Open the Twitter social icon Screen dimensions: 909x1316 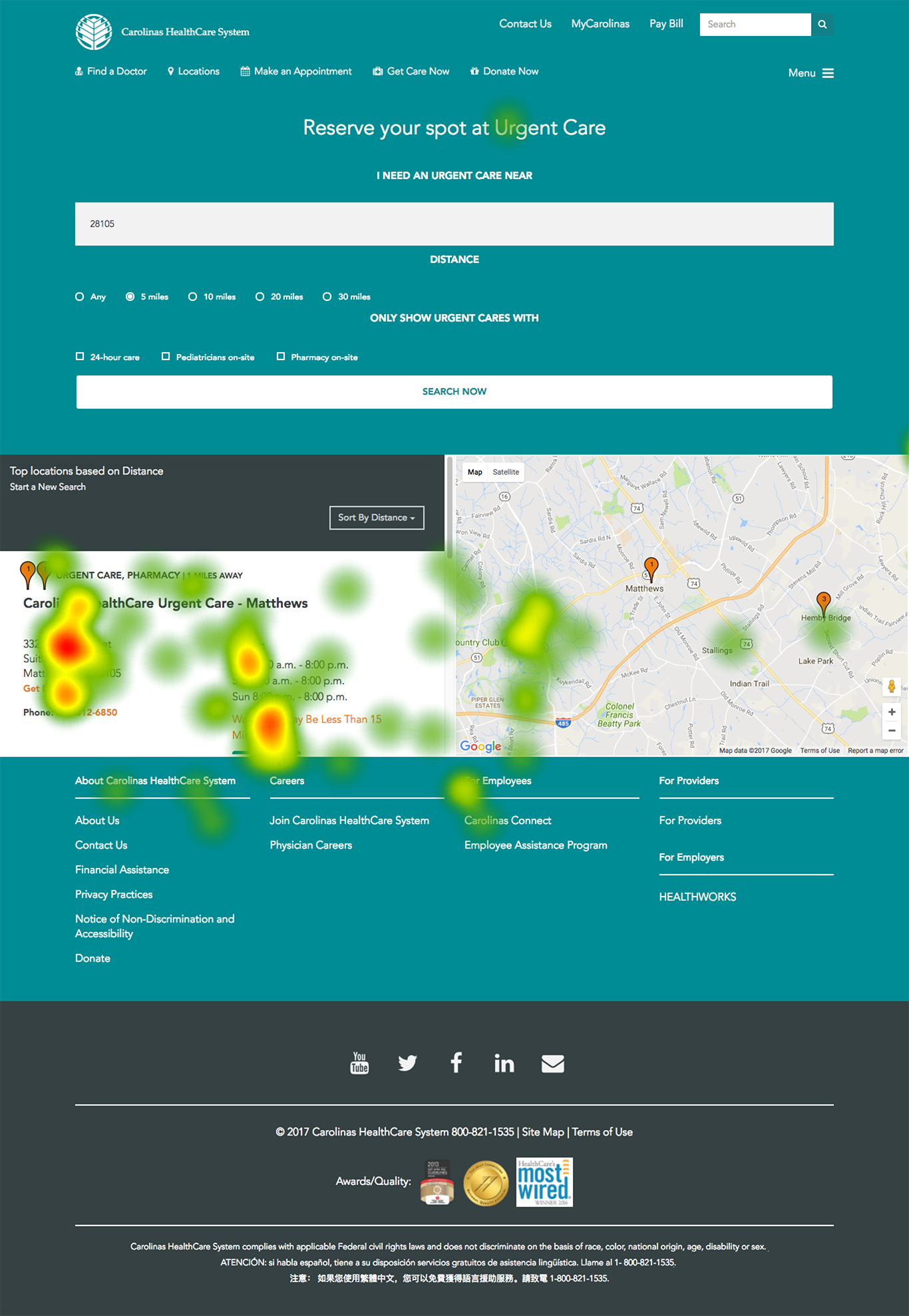(407, 1063)
